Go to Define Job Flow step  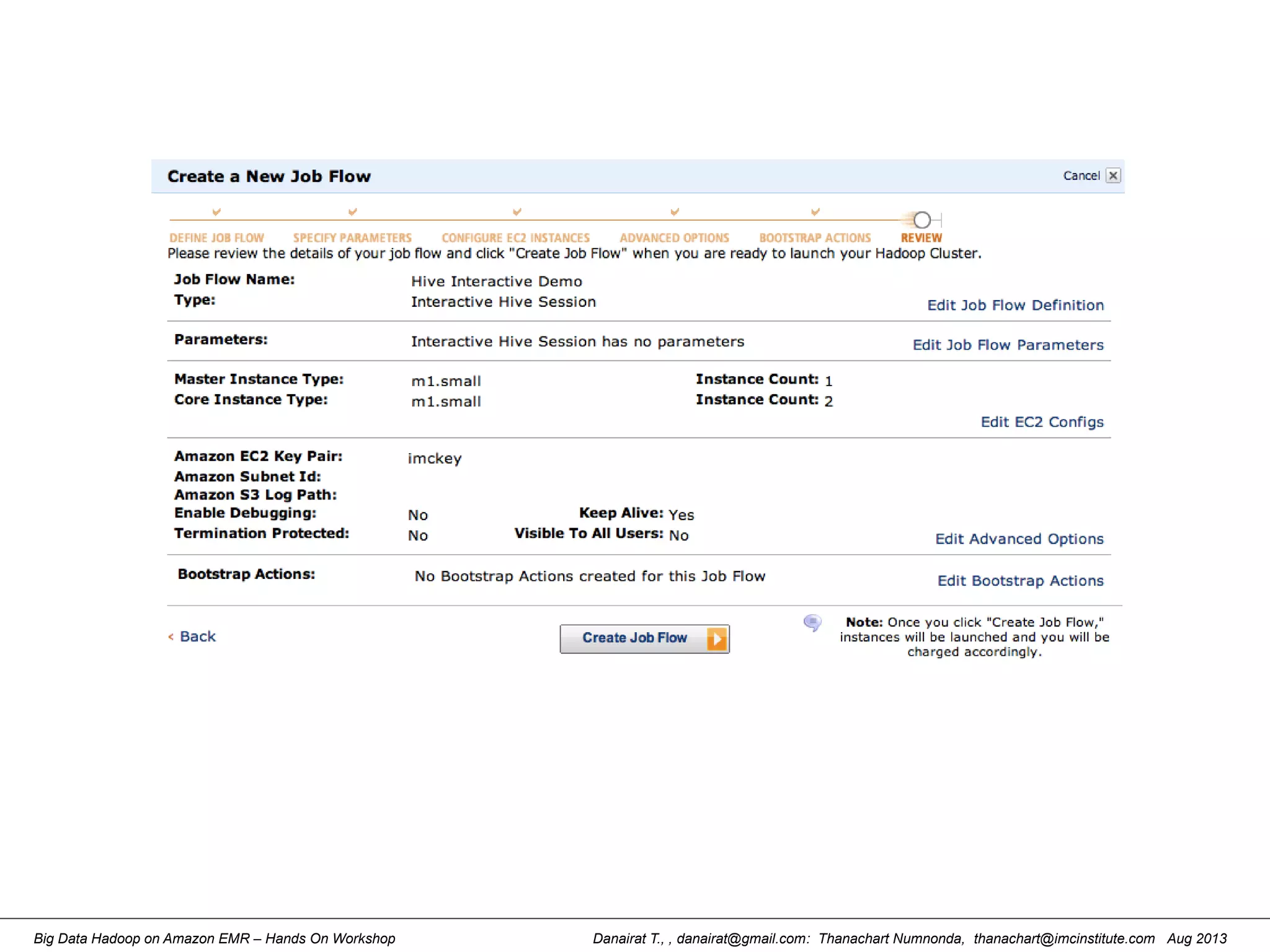(x=216, y=238)
